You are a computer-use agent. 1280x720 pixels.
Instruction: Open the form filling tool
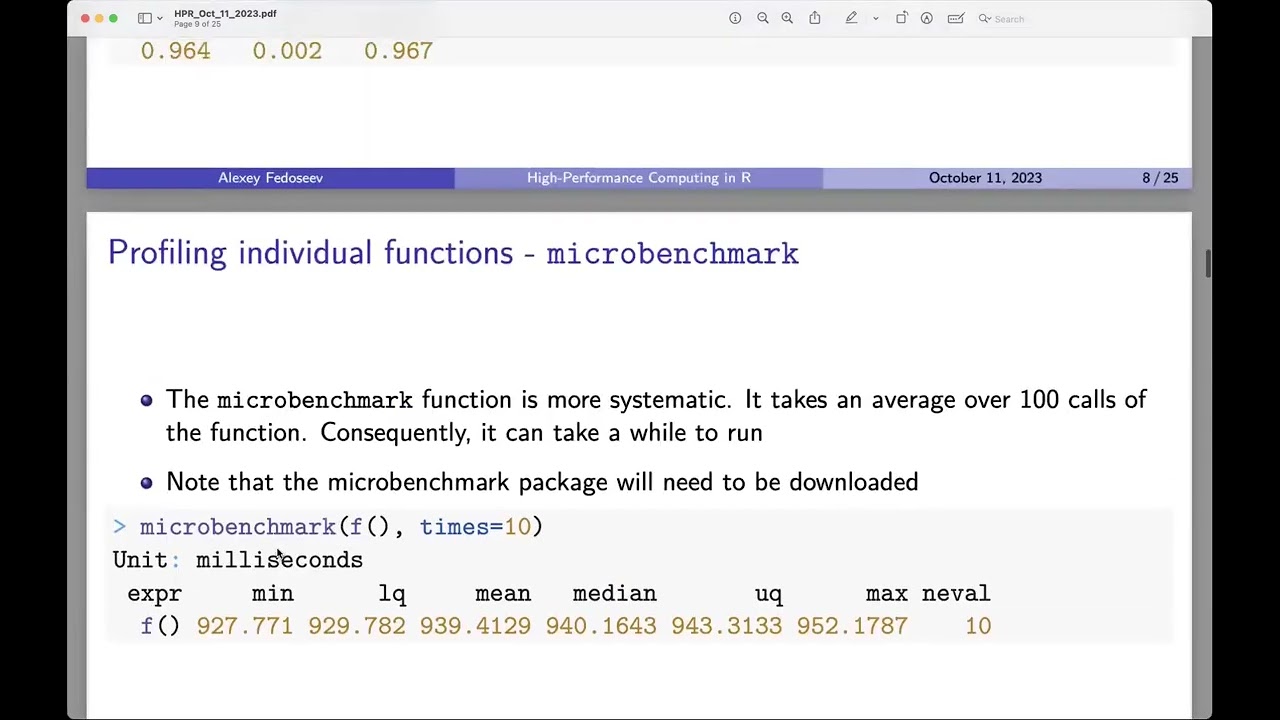(955, 18)
